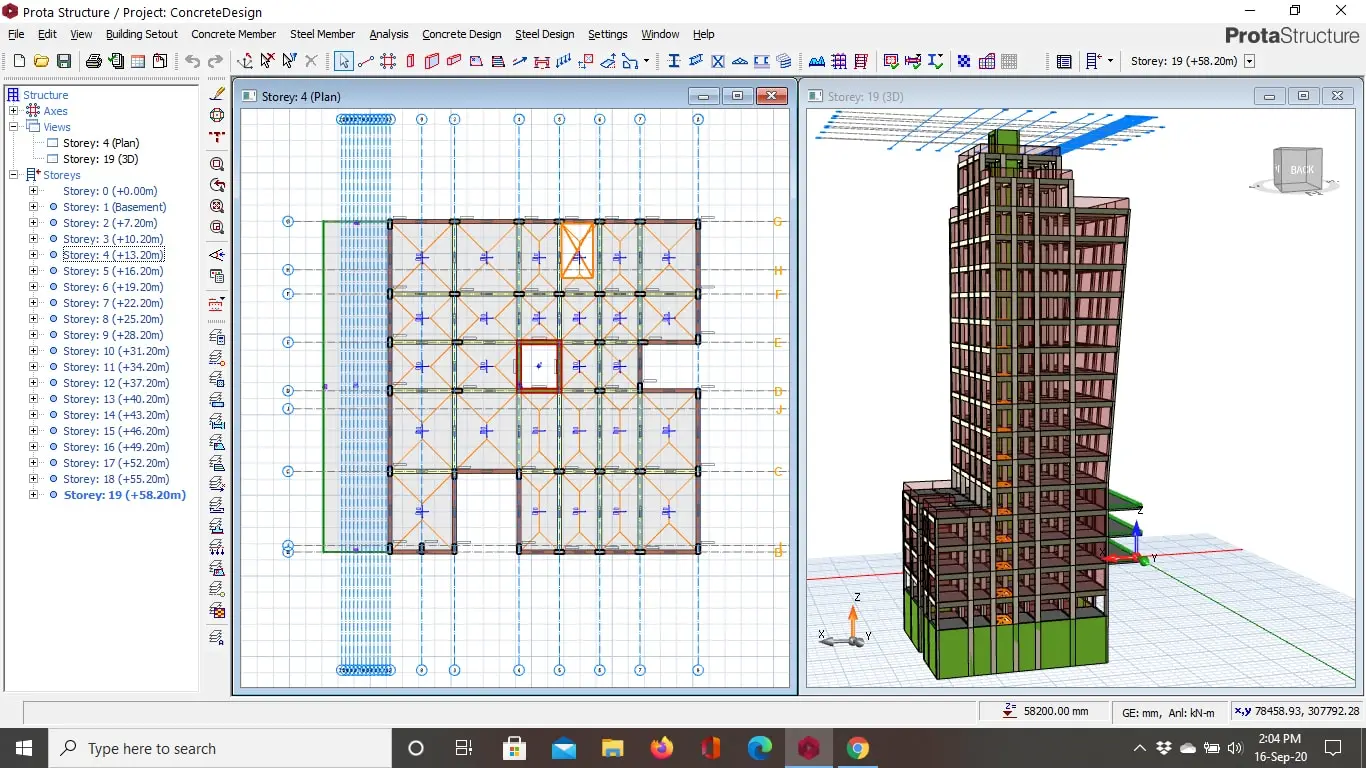The width and height of the screenshot is (1366, 768).
Task: Open the Storey: 19 (+58.20m) dropdown
Action: pyautogui.click(x=1249, y=61)
